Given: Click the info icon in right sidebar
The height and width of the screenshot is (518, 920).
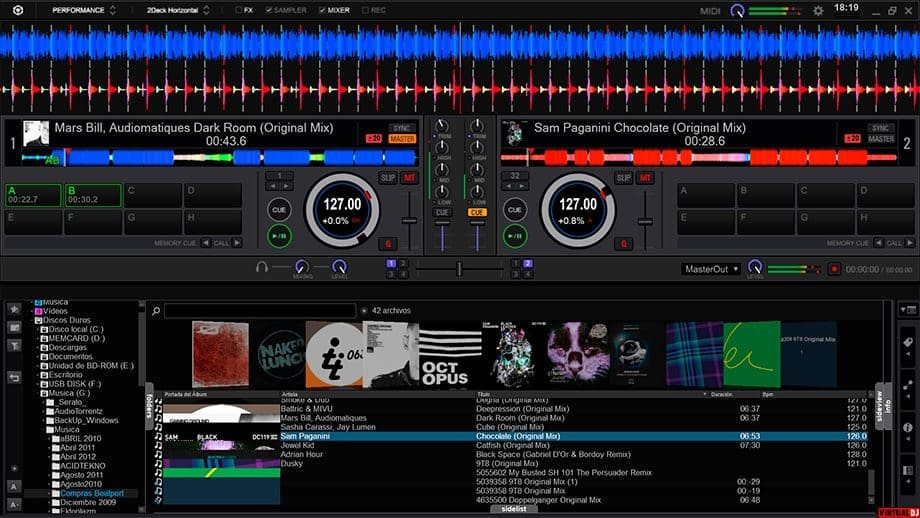Looking at the screenshot, I should [x=907, y=428].
